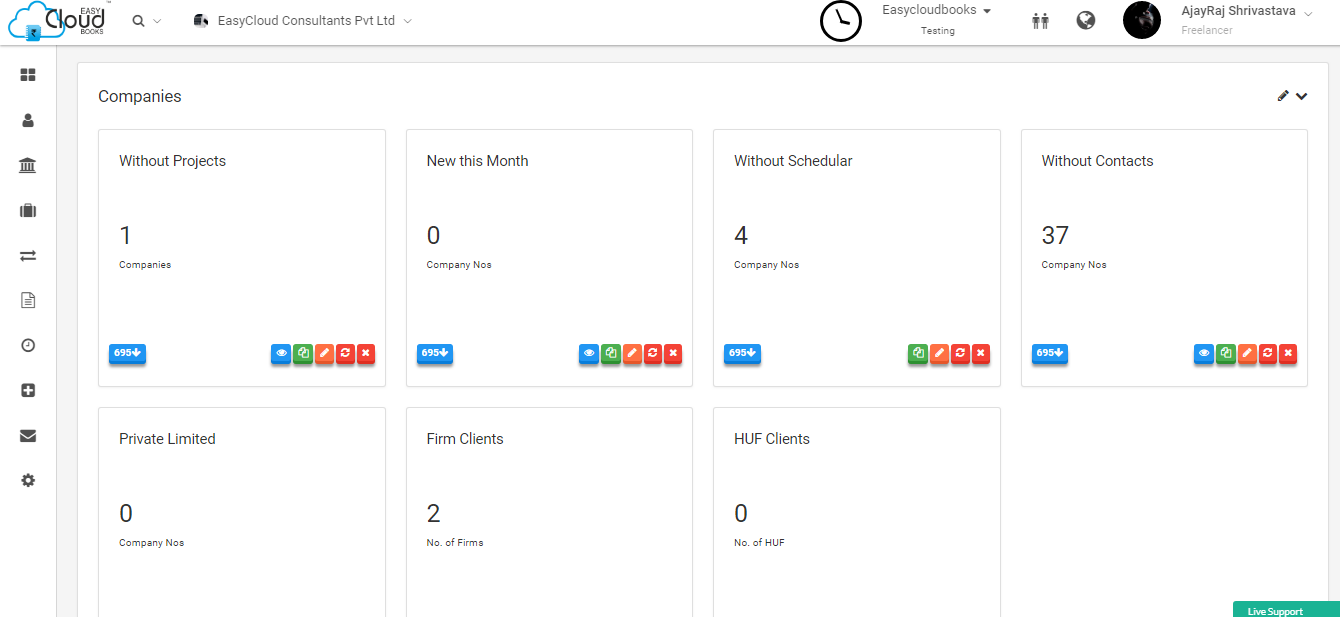Open the dashboard grid icon in sidebar
This screenshot has height=617, width=1340.
pos(28,75)
